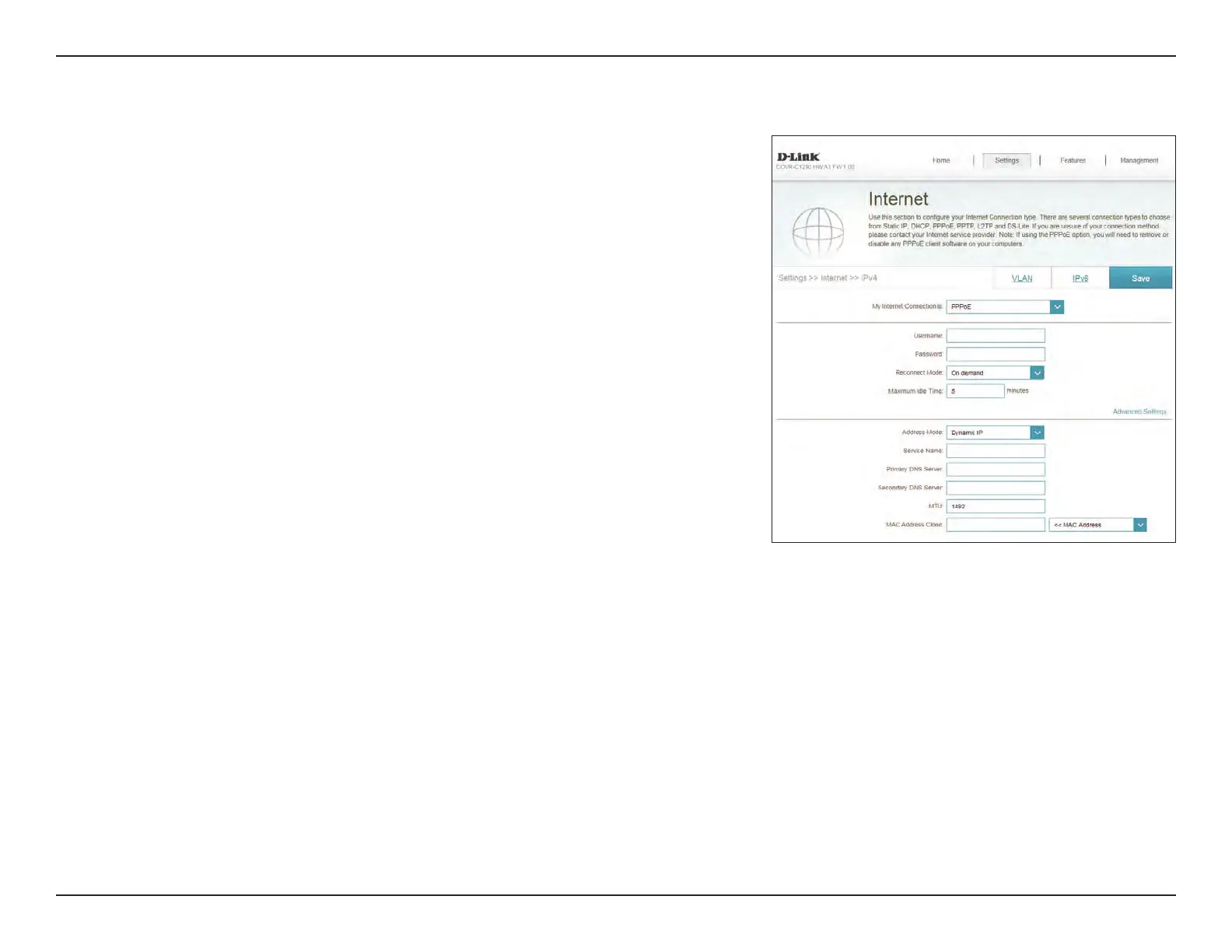Click the MAC Address Clone input field

click(x=996, y=525)
